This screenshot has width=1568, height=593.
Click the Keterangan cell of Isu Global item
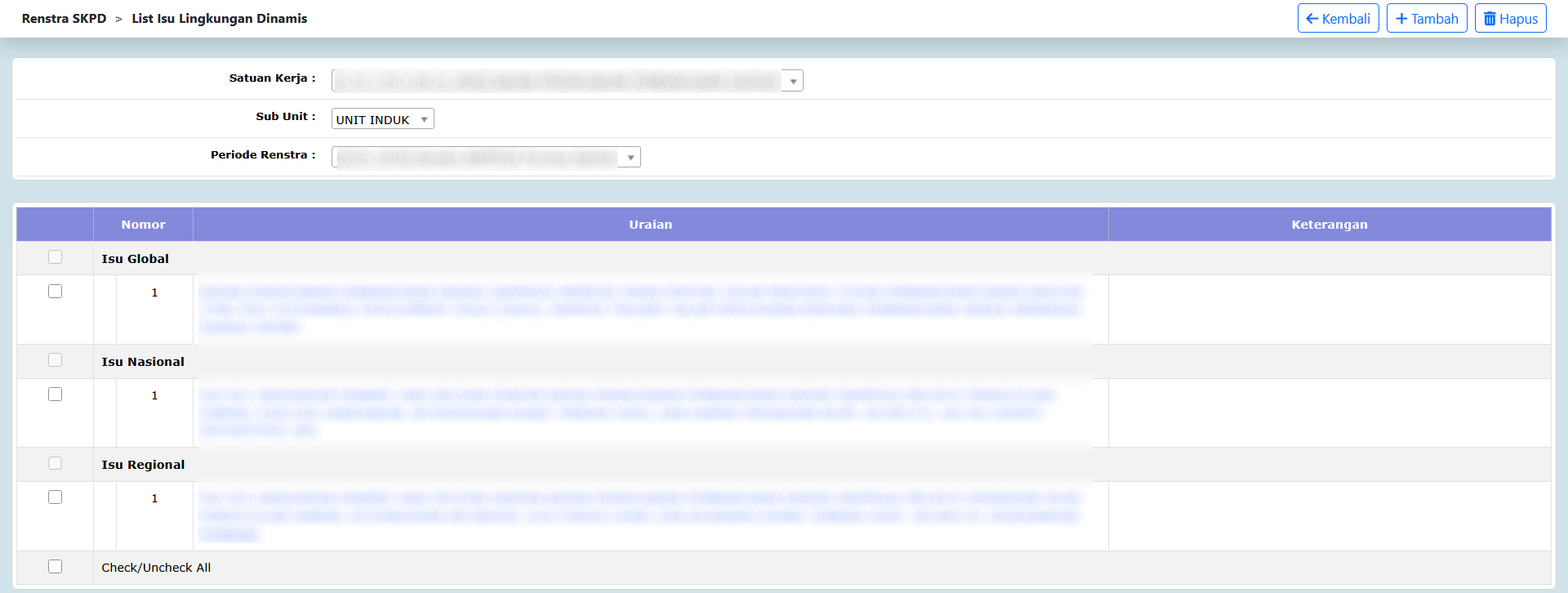coord(1329,310)
